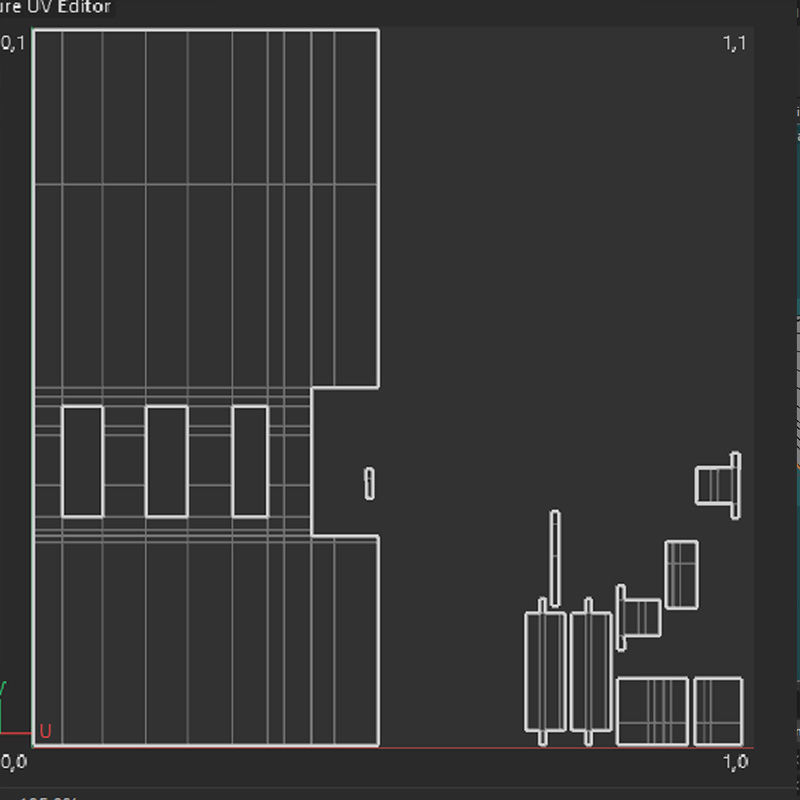Select the right tall pinned rectangle island
This screenshot has width=800, height=800.
tap(591, 671)
